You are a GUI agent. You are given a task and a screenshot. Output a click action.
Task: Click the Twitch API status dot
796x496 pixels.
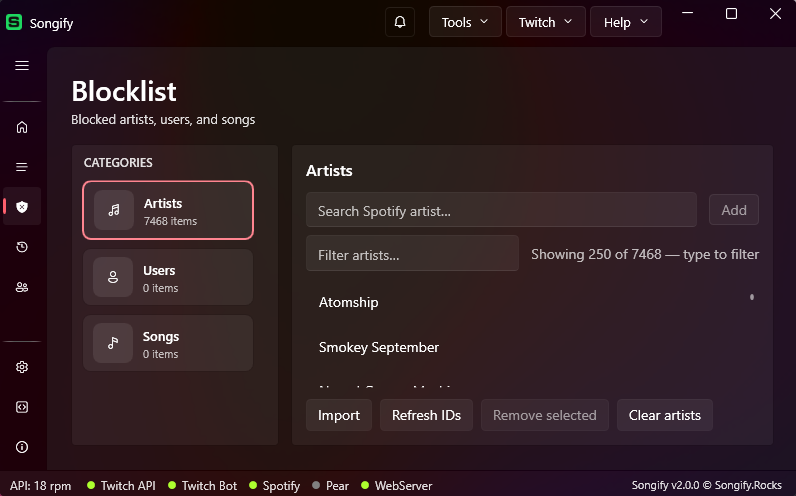(91, 485)
